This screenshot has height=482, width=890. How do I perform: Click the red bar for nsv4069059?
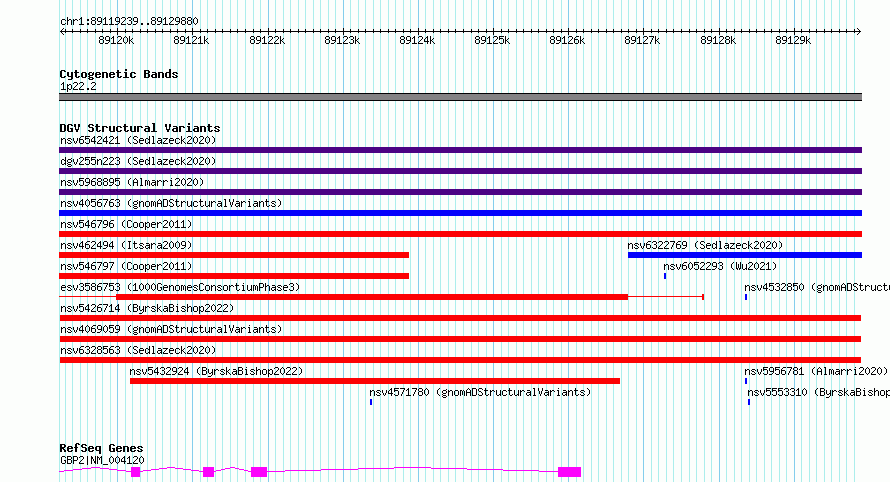click(460, 339)
